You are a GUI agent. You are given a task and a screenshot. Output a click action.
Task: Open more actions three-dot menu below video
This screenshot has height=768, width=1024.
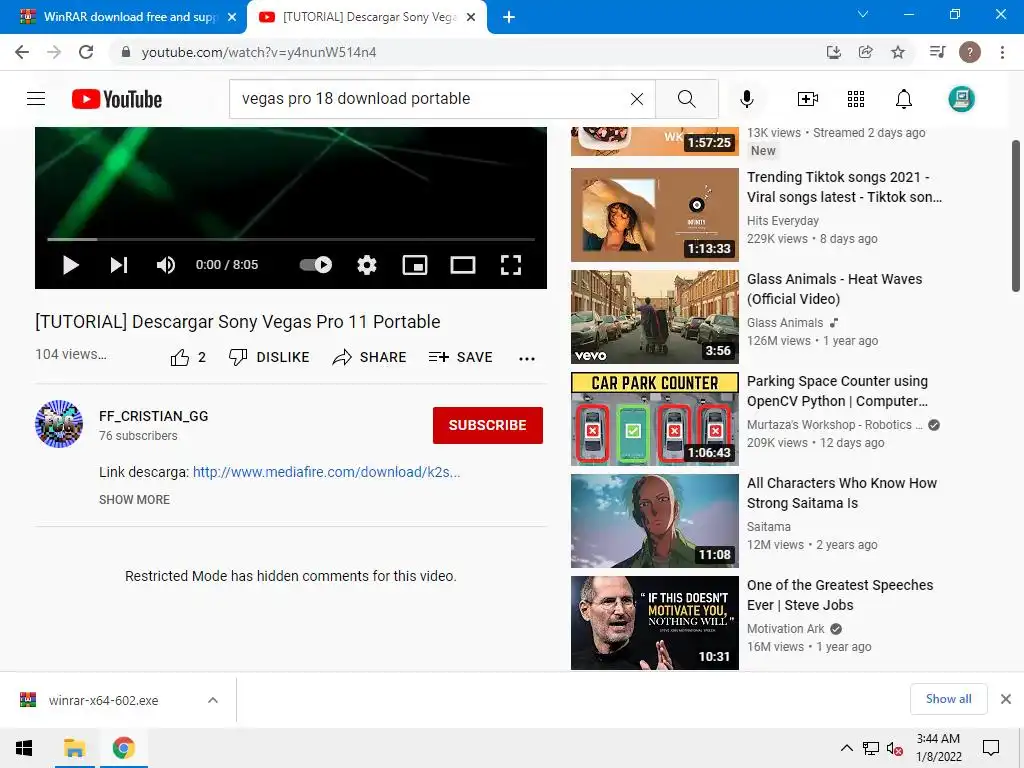click(526, 358)
